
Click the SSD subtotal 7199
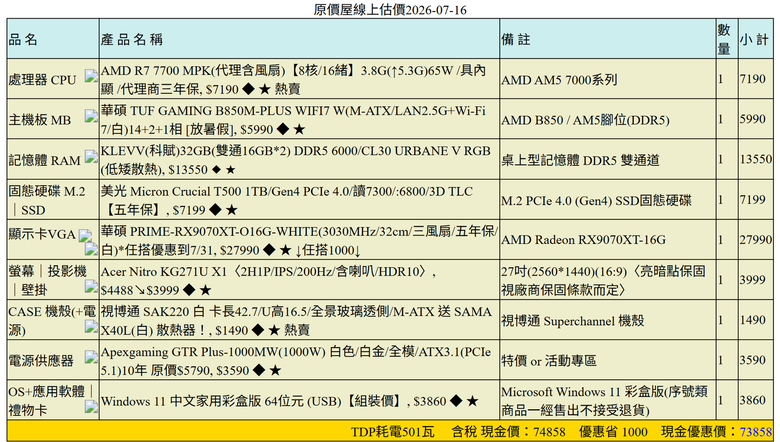[x=752, y=200]
